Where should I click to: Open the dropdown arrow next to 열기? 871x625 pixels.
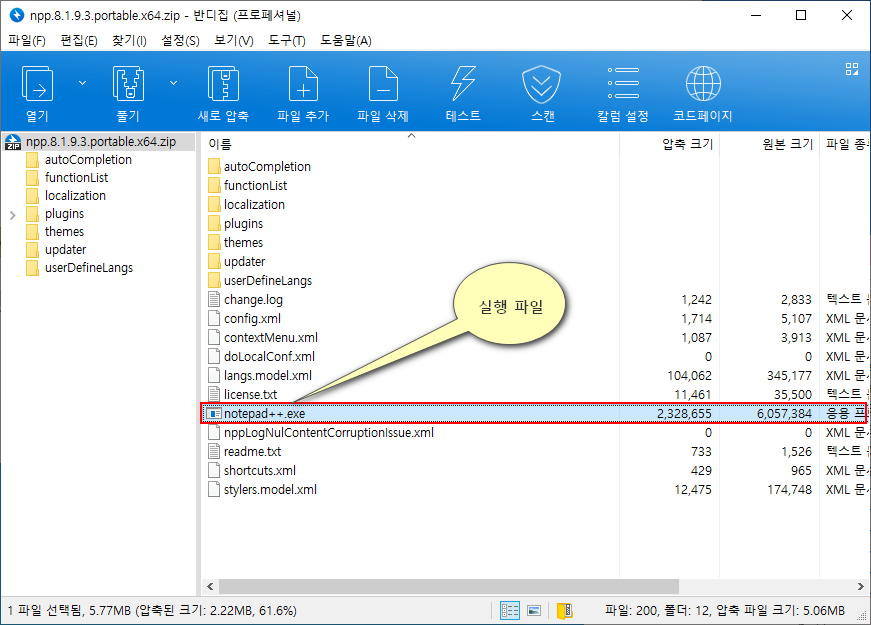(x=82, y=83)
